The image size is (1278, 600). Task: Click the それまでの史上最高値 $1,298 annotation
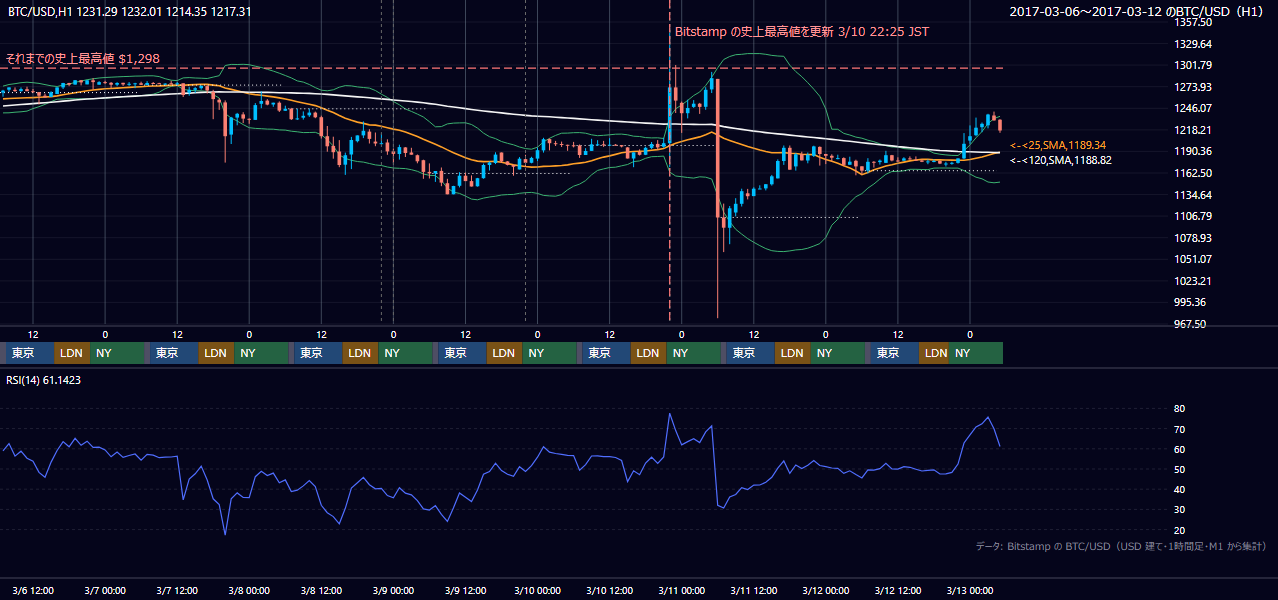[82, 59]
